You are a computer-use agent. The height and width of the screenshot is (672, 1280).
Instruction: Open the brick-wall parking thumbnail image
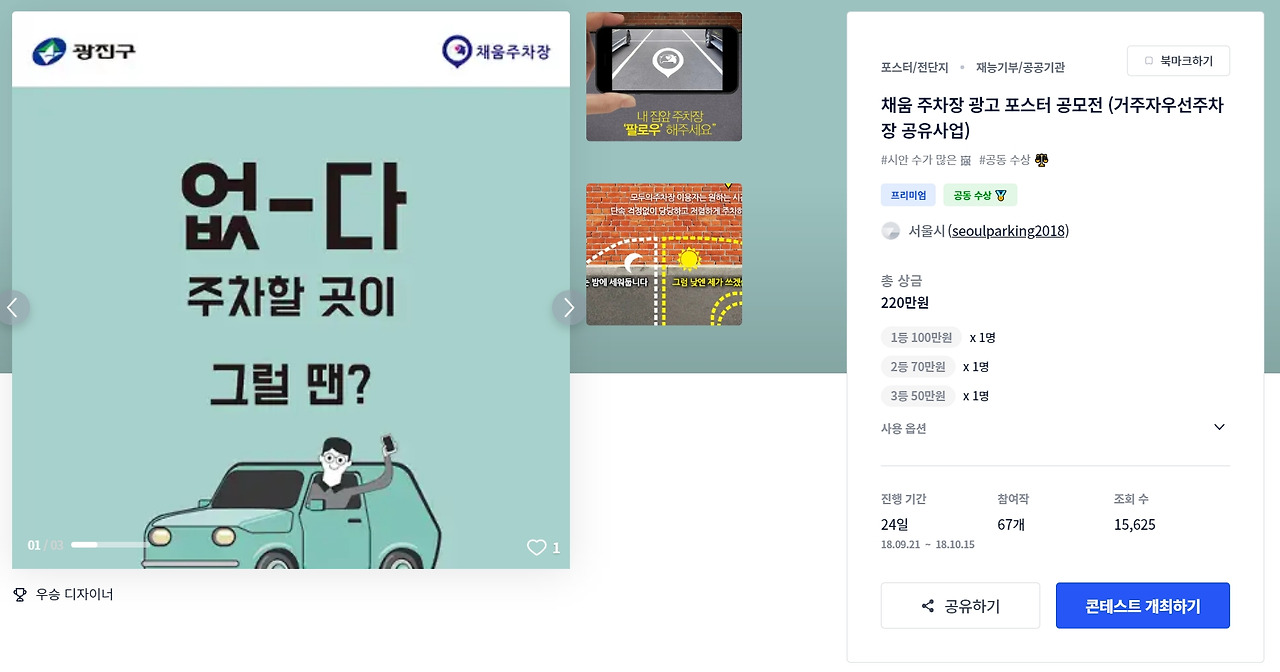pos(664,254)
